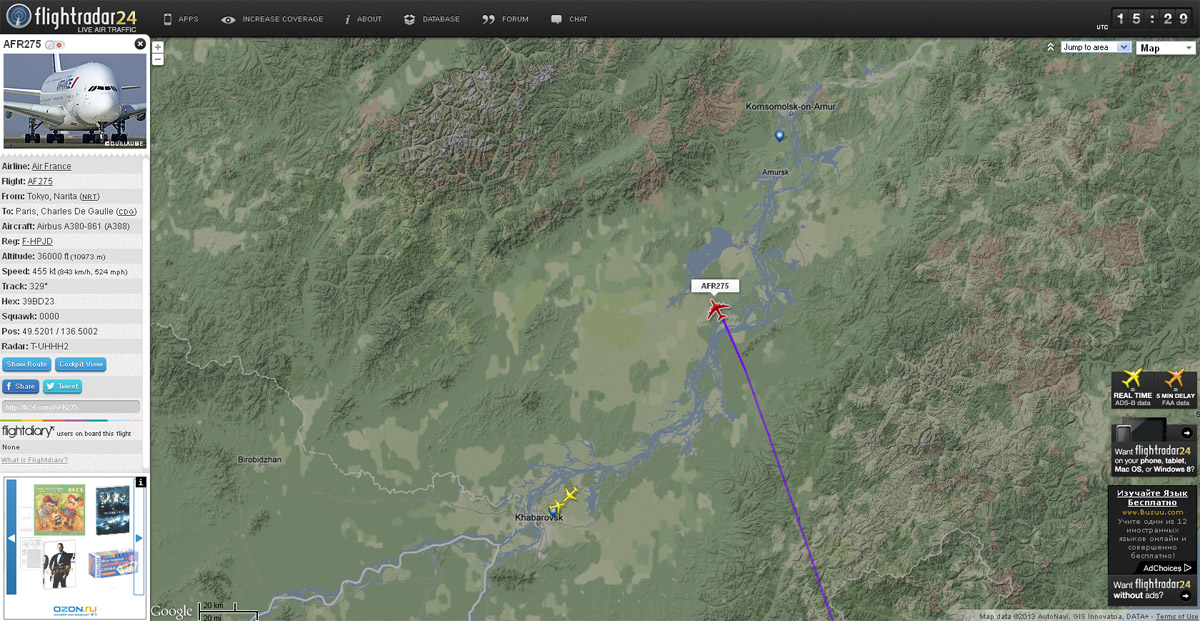Click the blue airport pin near Komsomolsk-on-Amur

click(x=779, y=135)
